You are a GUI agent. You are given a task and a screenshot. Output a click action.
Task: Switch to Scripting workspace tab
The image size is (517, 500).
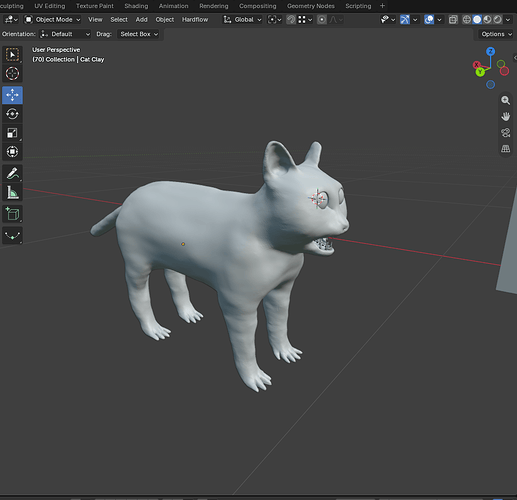358,6
